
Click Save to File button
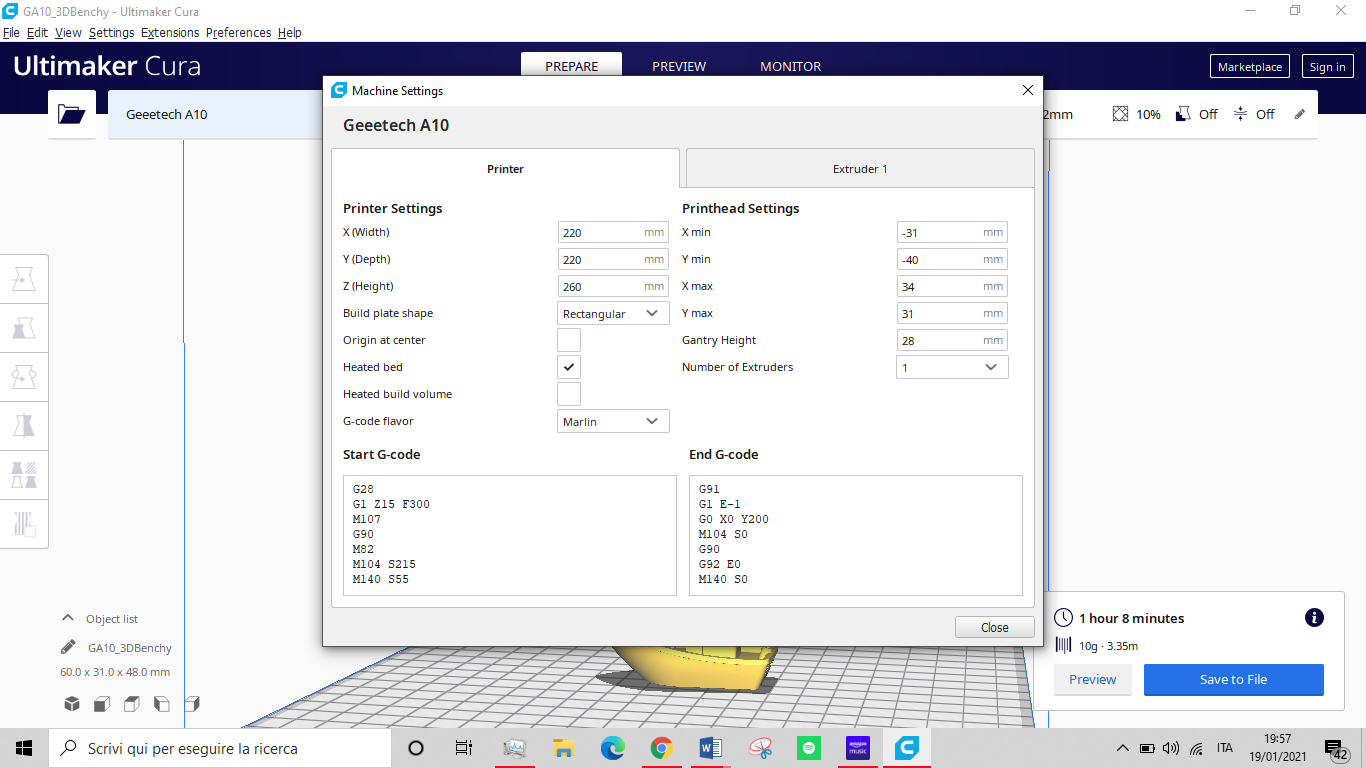[x=1233, y=679]
